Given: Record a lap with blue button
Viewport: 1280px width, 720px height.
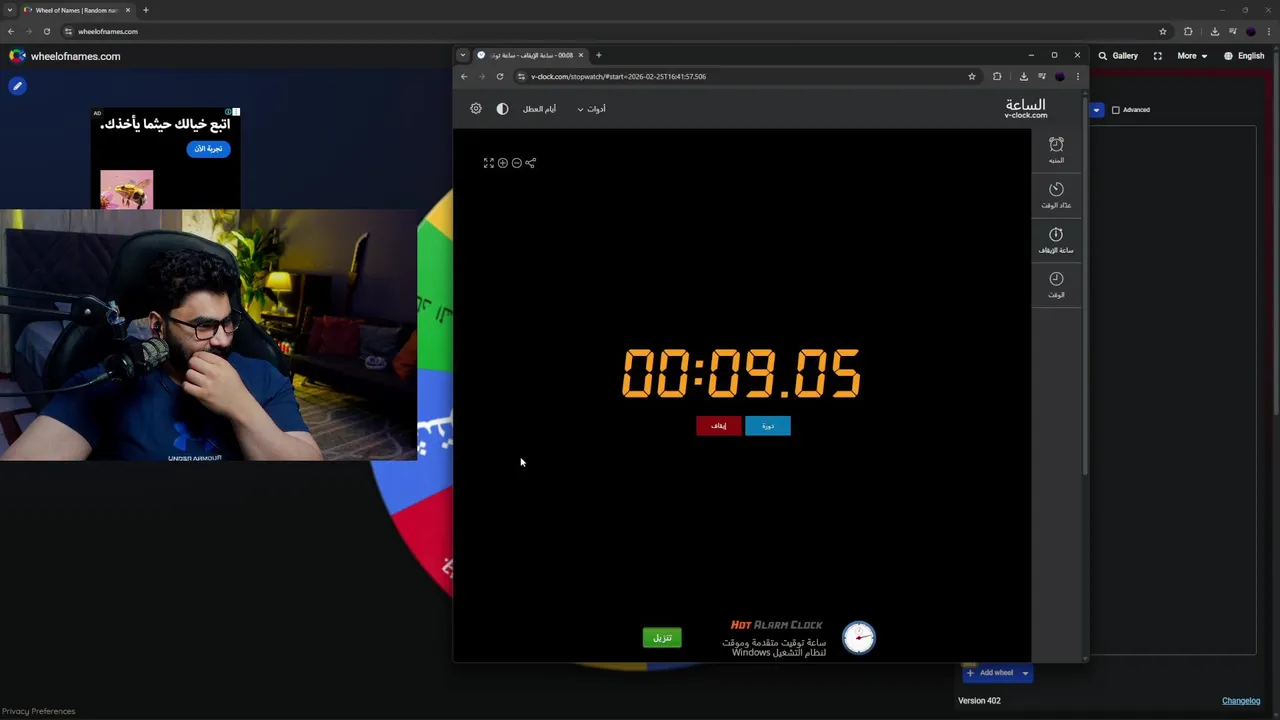Looking at the screenshot, I should (768, 426).
